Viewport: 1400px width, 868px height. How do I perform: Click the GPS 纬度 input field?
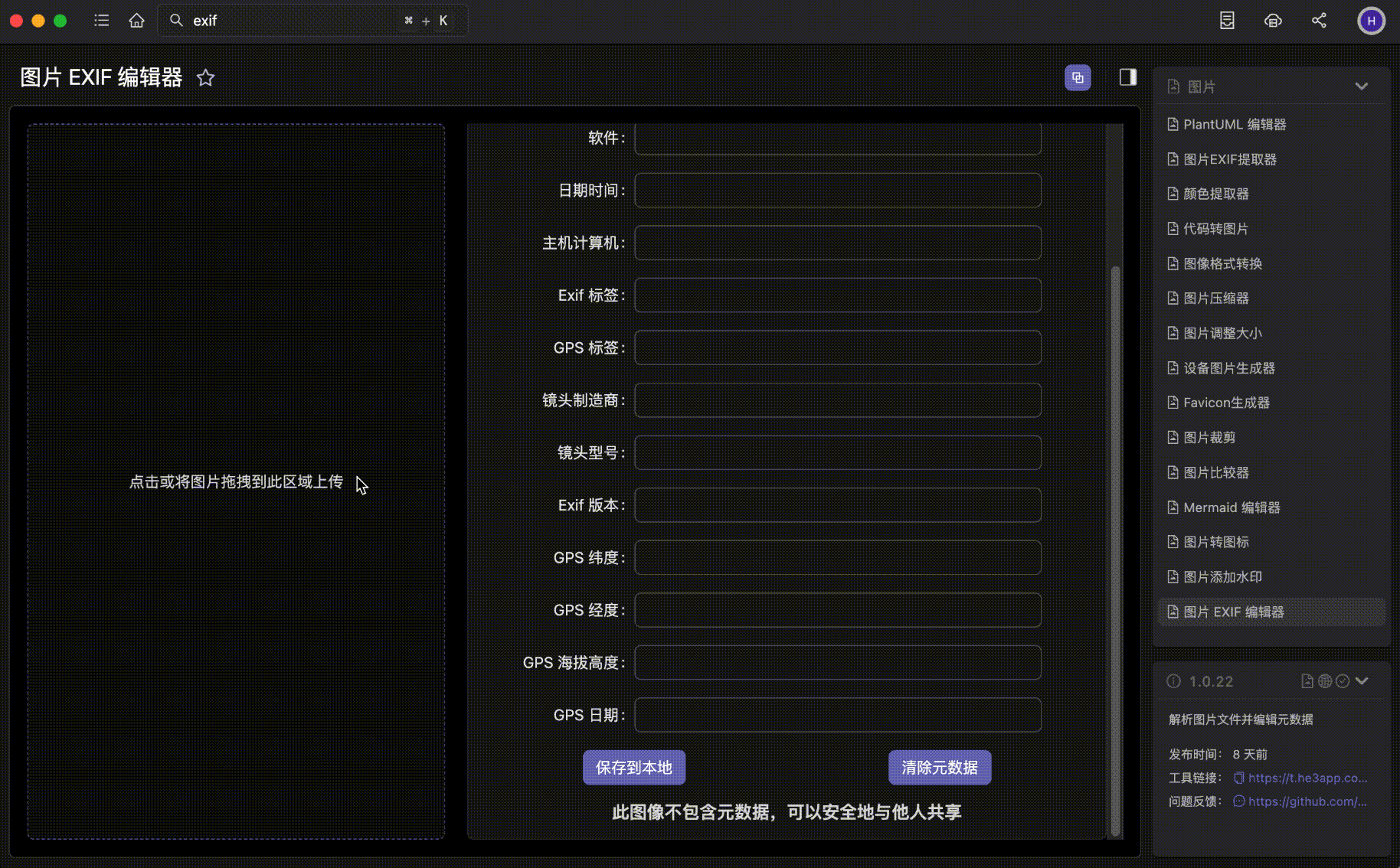coord(837,558)
